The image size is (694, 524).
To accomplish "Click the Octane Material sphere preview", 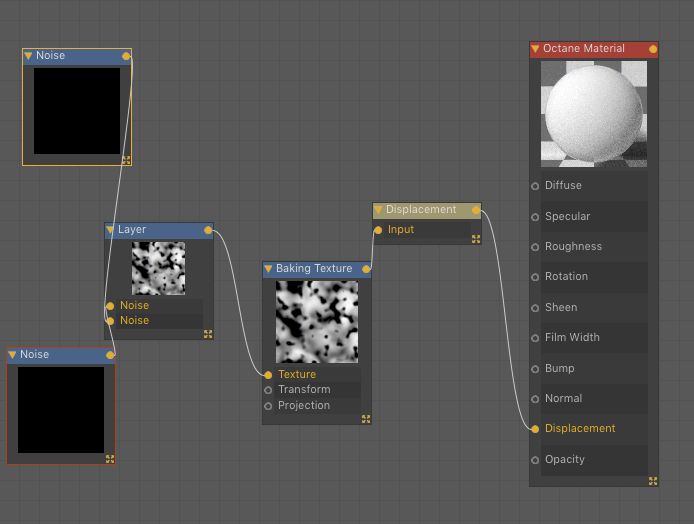I will 594,114.
